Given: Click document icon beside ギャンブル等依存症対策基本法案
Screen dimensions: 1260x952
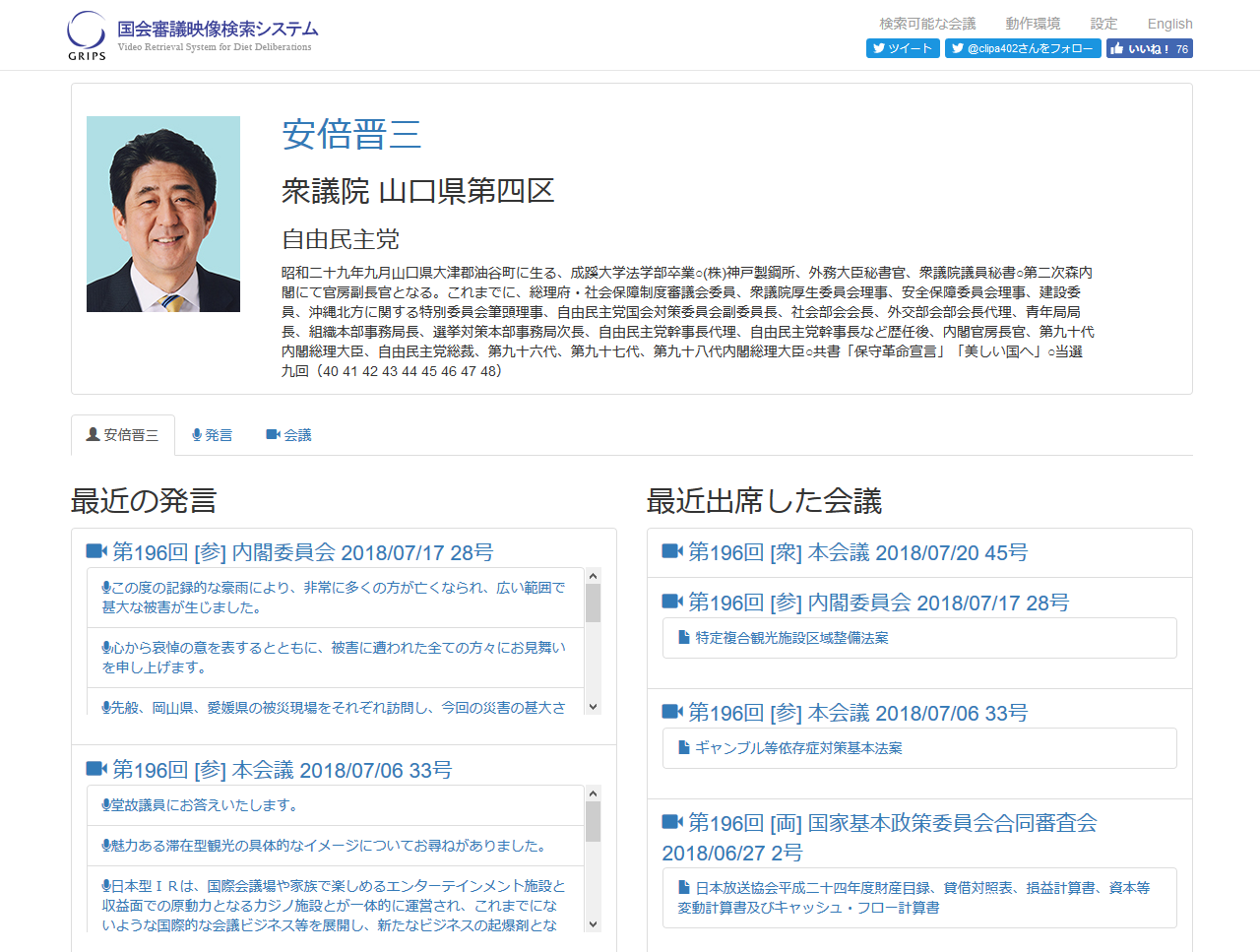Looking at the screenshot, I should tap(684, 748).
